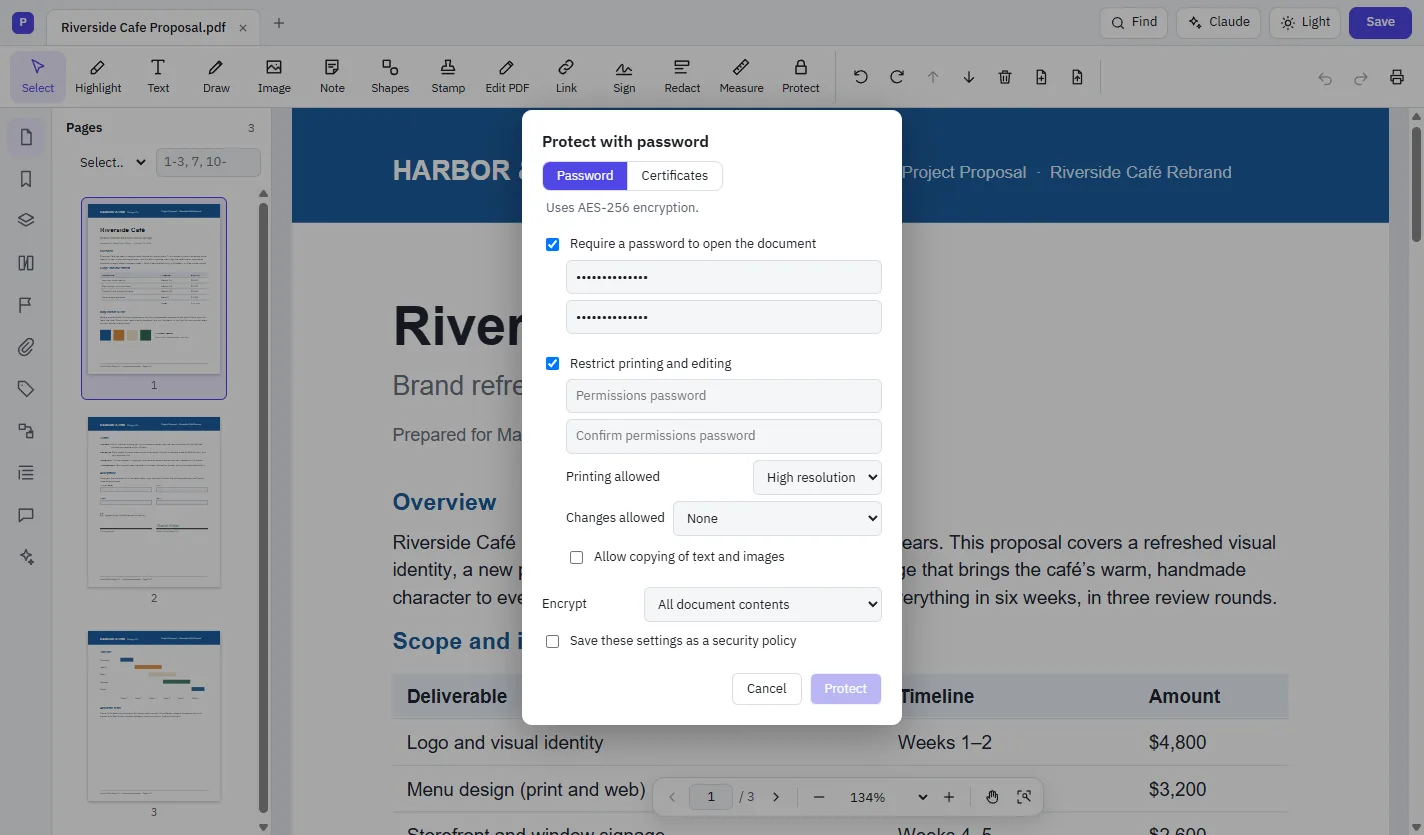The width and height of the screenshot is (1424, 835).
Task: Check Save these settings as a security policy
Action: pyautogui.click(x=552, y=641)
